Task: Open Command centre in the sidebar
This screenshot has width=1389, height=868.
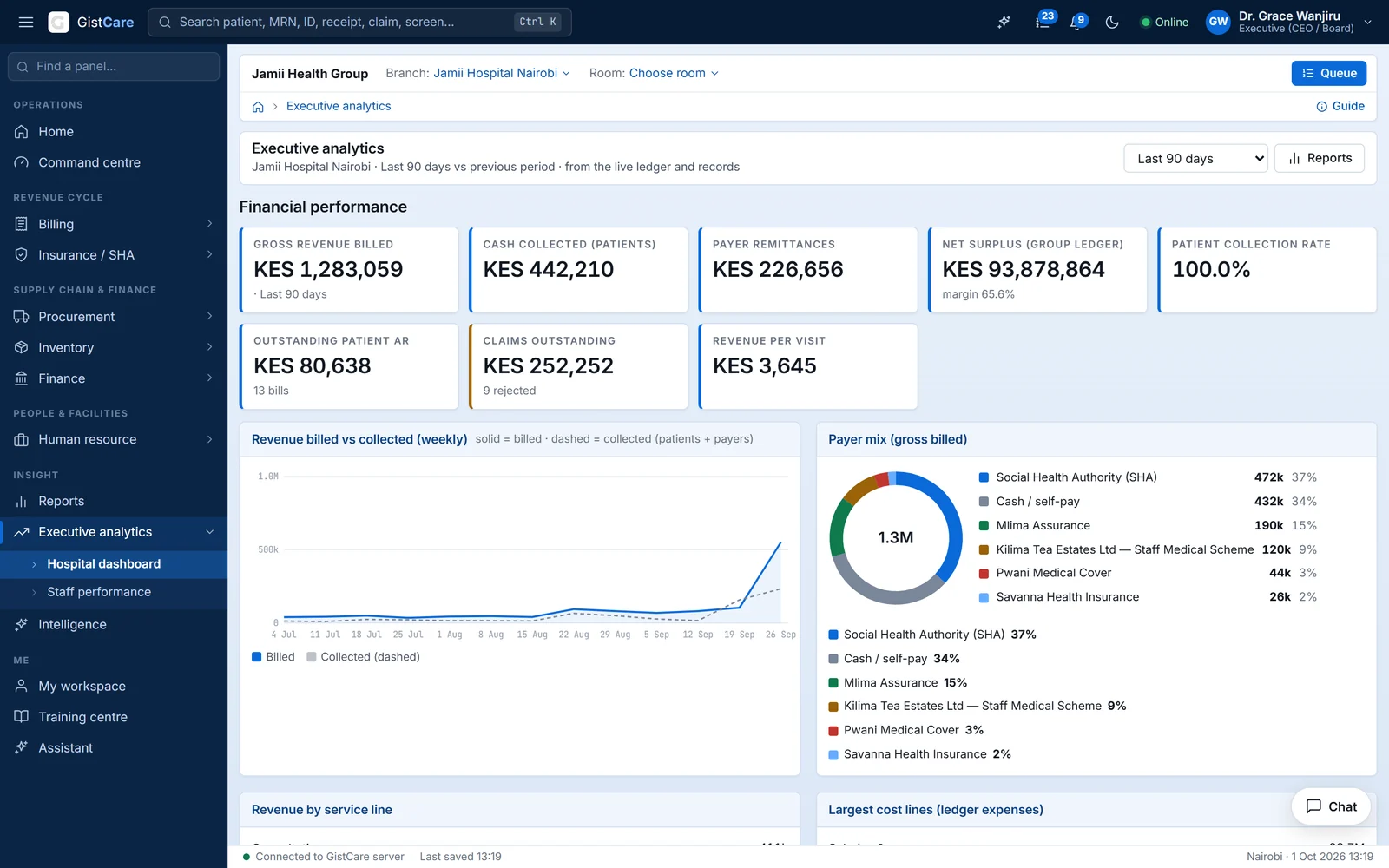Action: (x=114, y=162)
